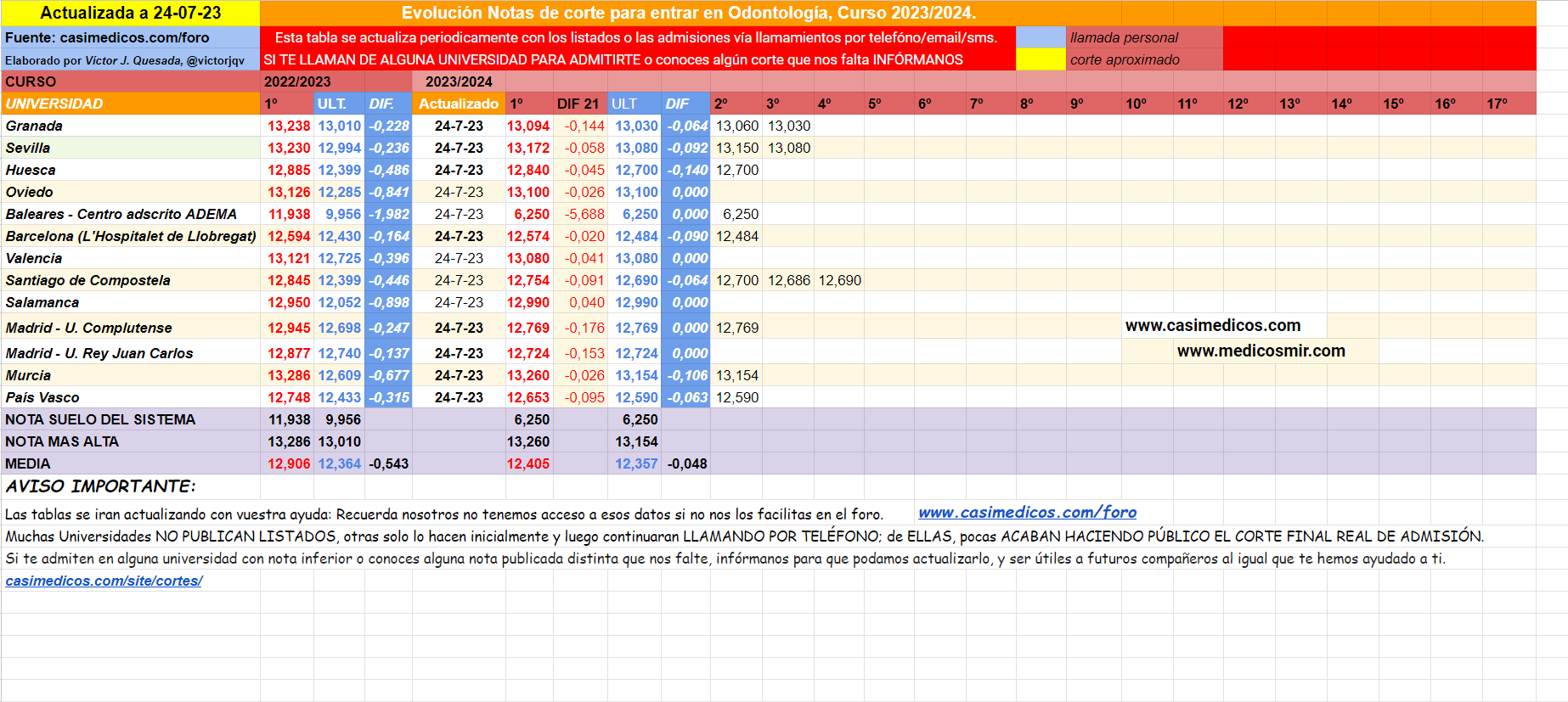Select MEDIA -0,048 difference value
Viewport: 1568px width, 702px height.
point(686,463)
